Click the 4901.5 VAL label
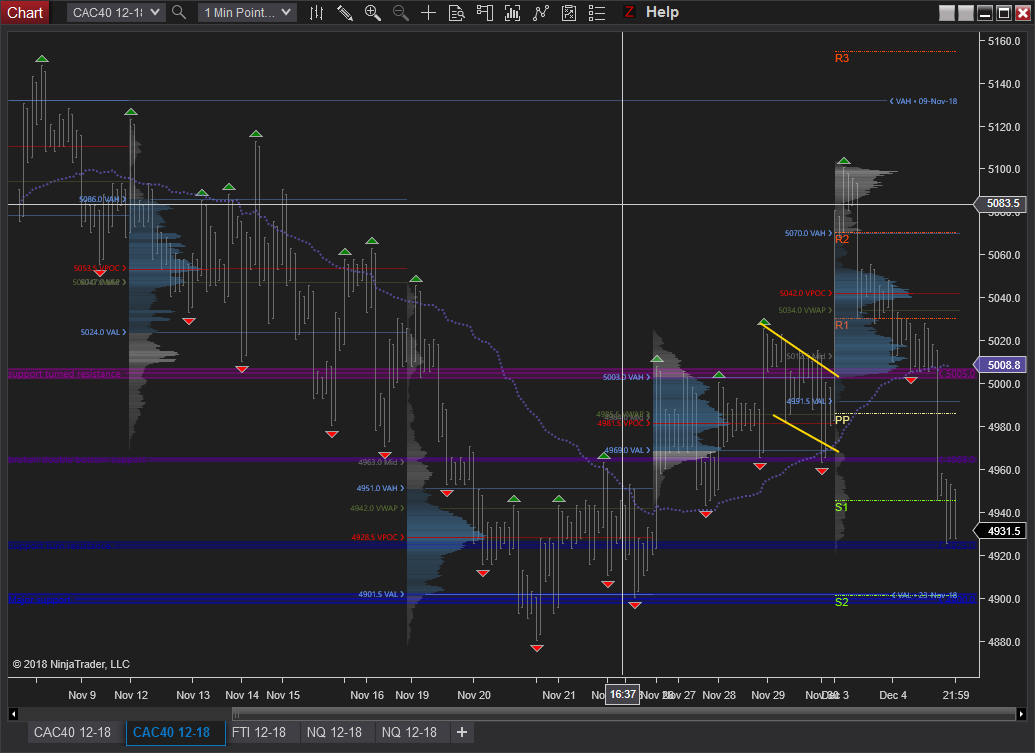The image size is (1035, 753). [381, 594]
